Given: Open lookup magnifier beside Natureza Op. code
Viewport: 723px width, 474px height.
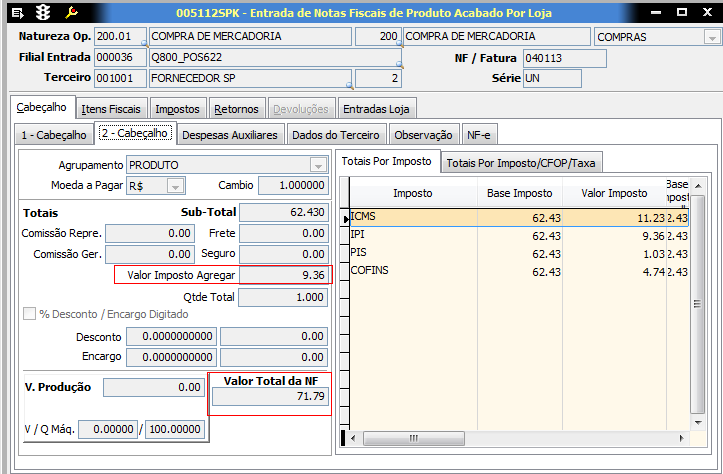Looking at the screenshot, I should [x=144, y=44].
